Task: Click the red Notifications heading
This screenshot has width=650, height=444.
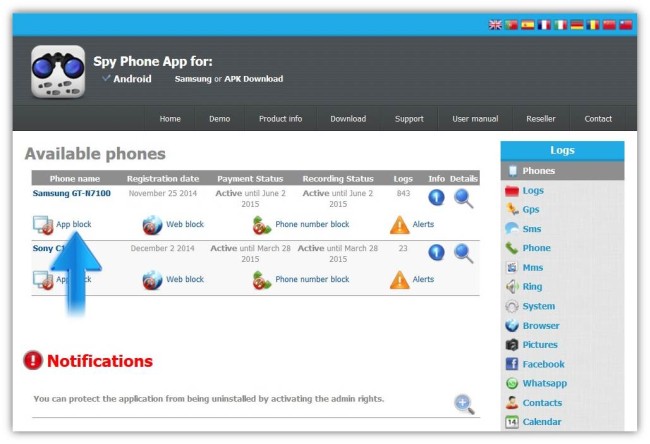Action: [100, 361]
